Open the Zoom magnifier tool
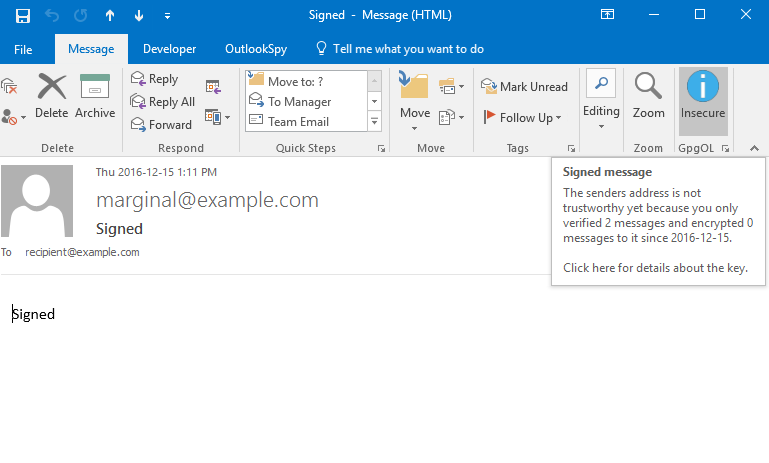Viewport: 769px width, 463px height. tap(648, 96)
